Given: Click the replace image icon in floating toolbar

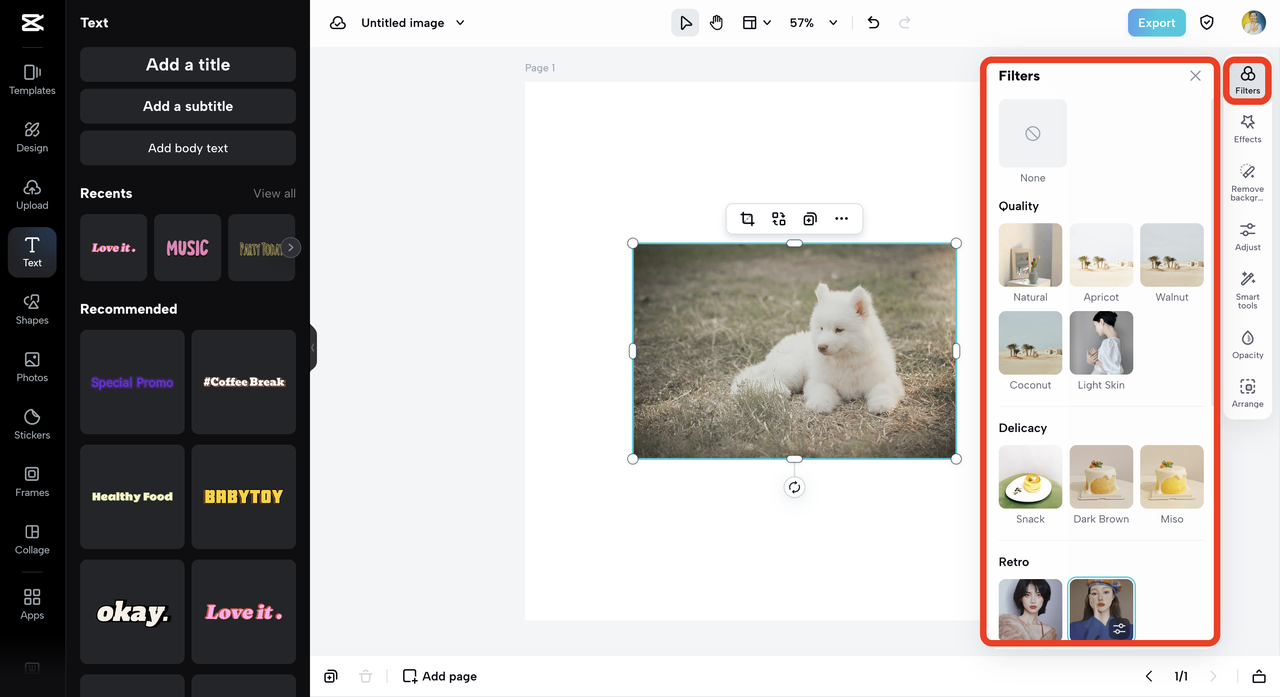Looking at the screenshot, I should point(778,219).
